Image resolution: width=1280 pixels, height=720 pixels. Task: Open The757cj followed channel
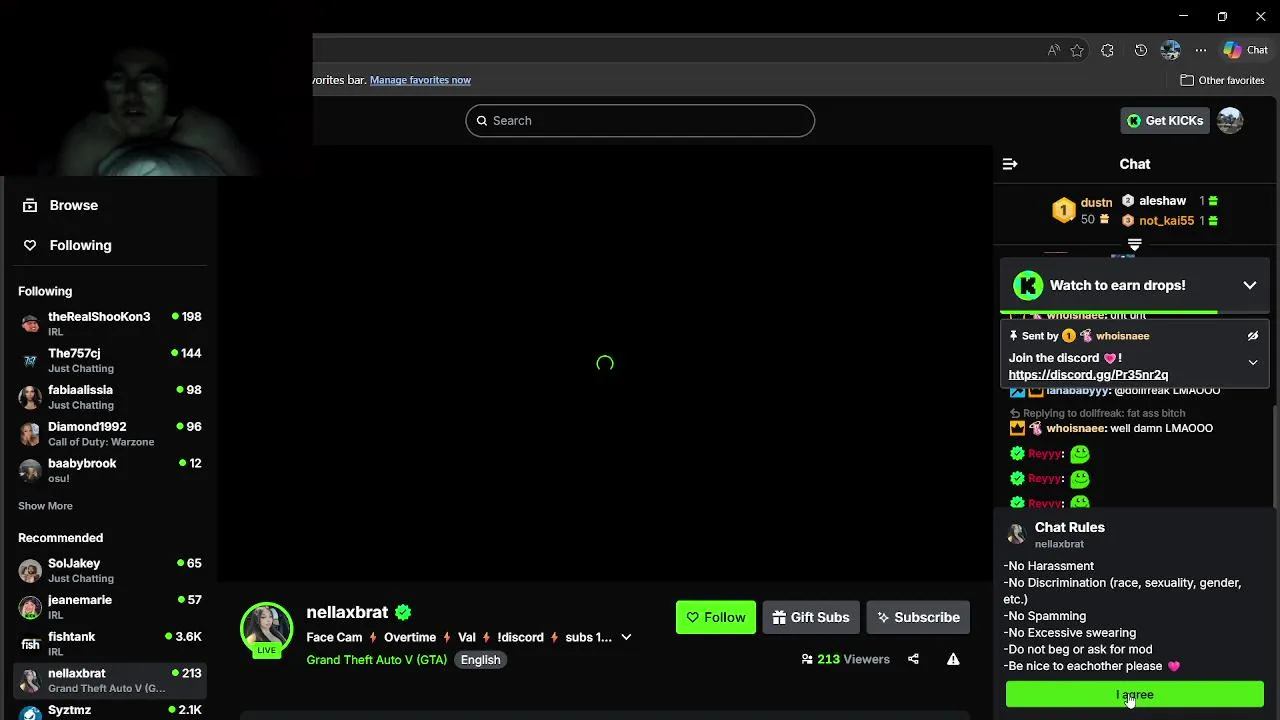(110, 360)
